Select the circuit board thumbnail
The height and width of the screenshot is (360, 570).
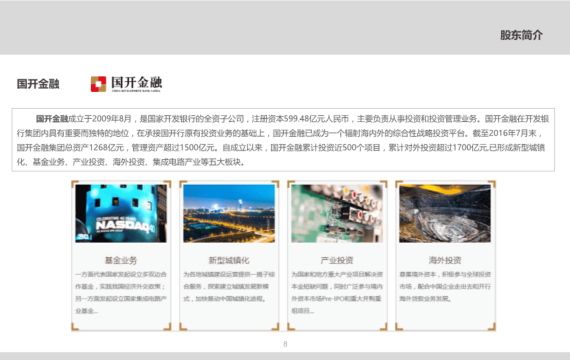(337, 213)
